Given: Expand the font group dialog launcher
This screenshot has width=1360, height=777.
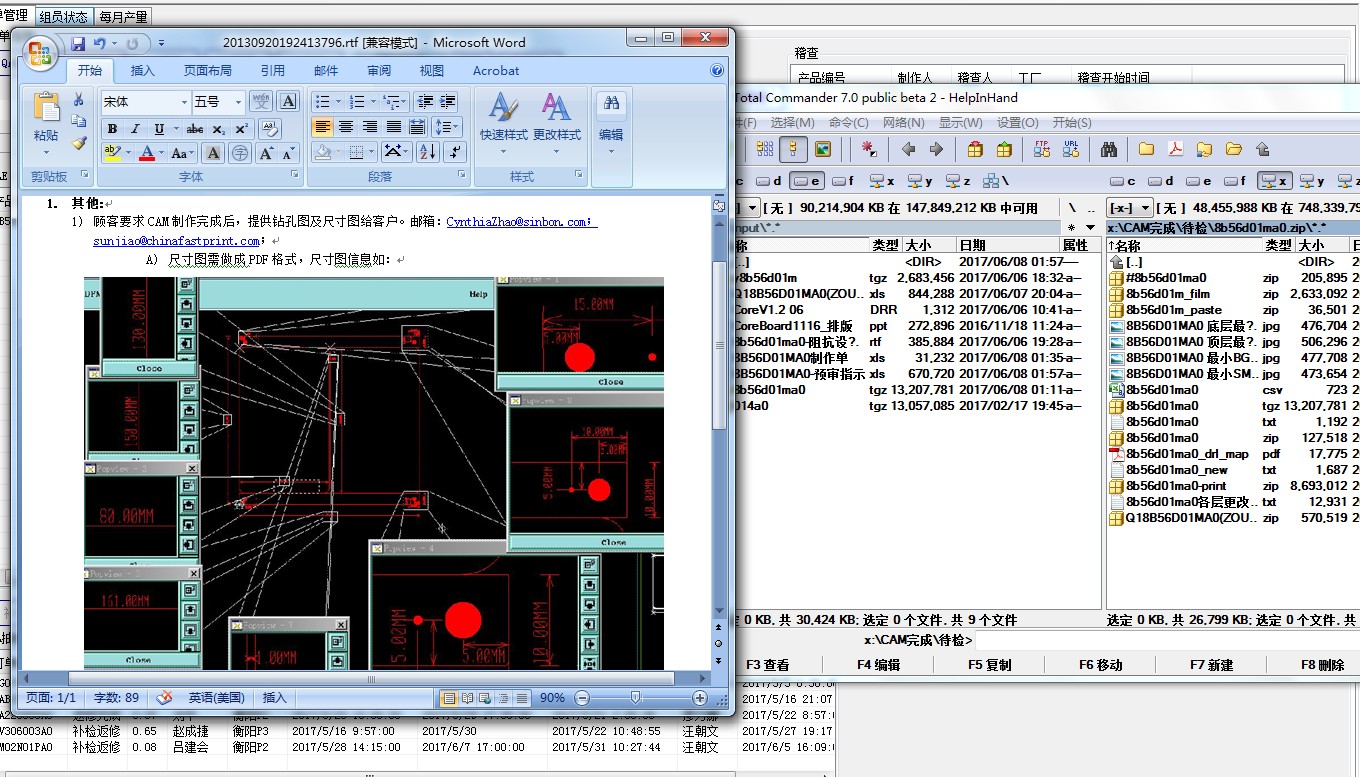Looking at the screenshot, I should 294,175.
